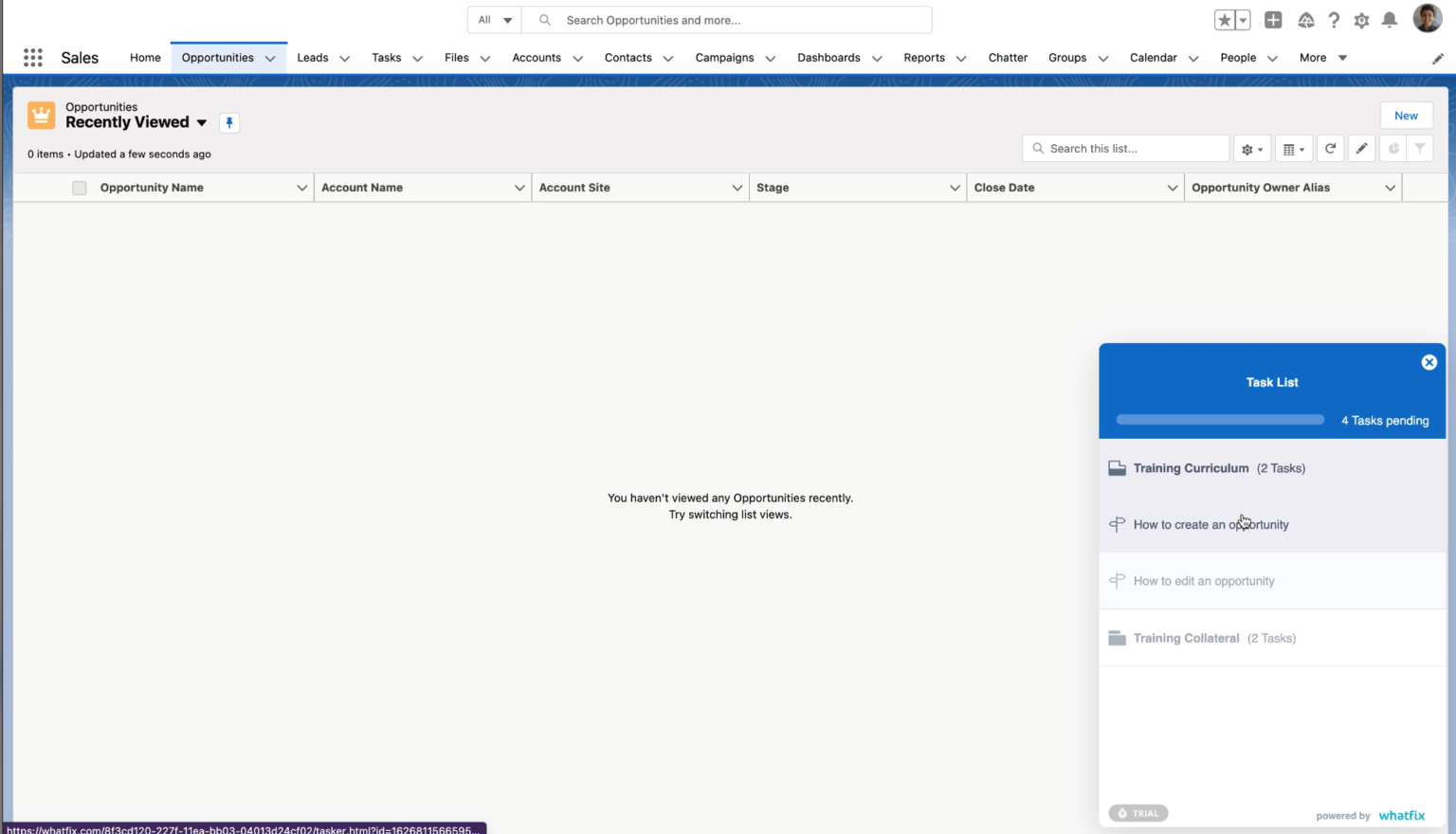Click the Refresh list icon

[x=1330, y=148]
